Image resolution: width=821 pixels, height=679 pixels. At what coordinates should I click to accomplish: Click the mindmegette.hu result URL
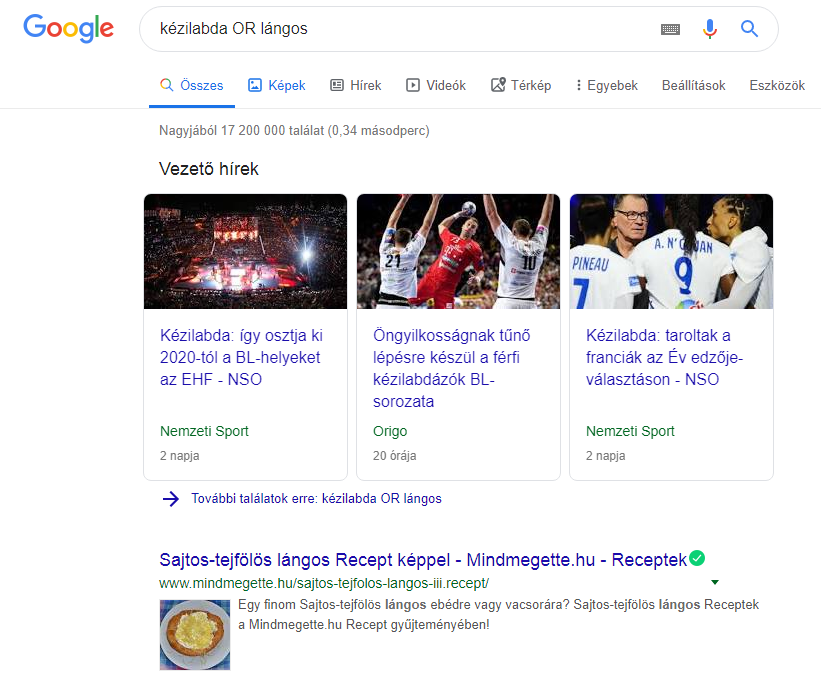click(x=324, y=583)
